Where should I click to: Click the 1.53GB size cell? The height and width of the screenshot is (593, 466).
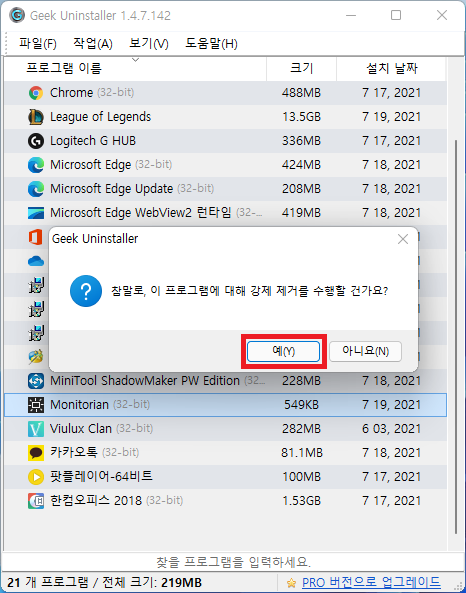(x=301, y=501)
